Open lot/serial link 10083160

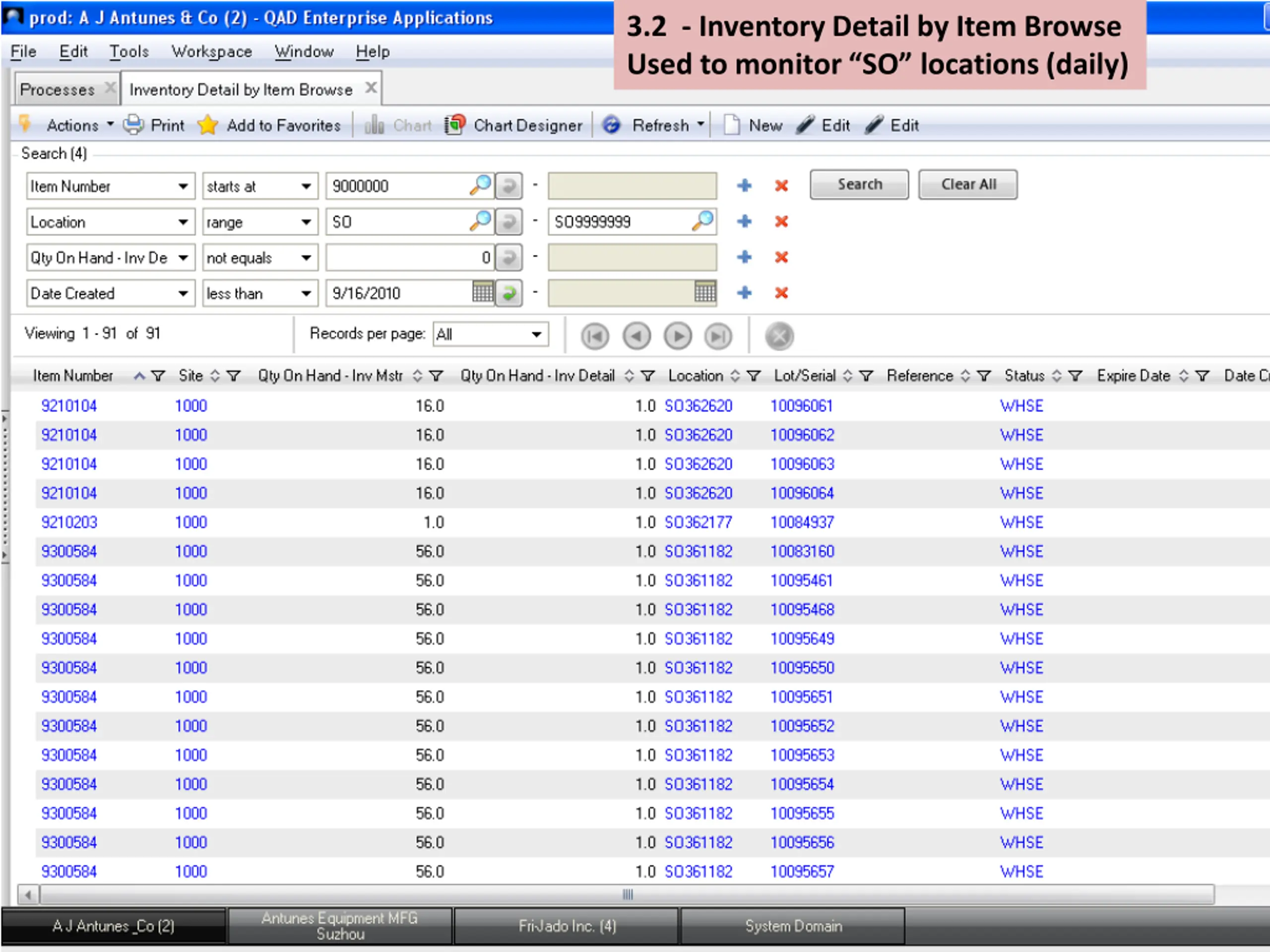802,551
